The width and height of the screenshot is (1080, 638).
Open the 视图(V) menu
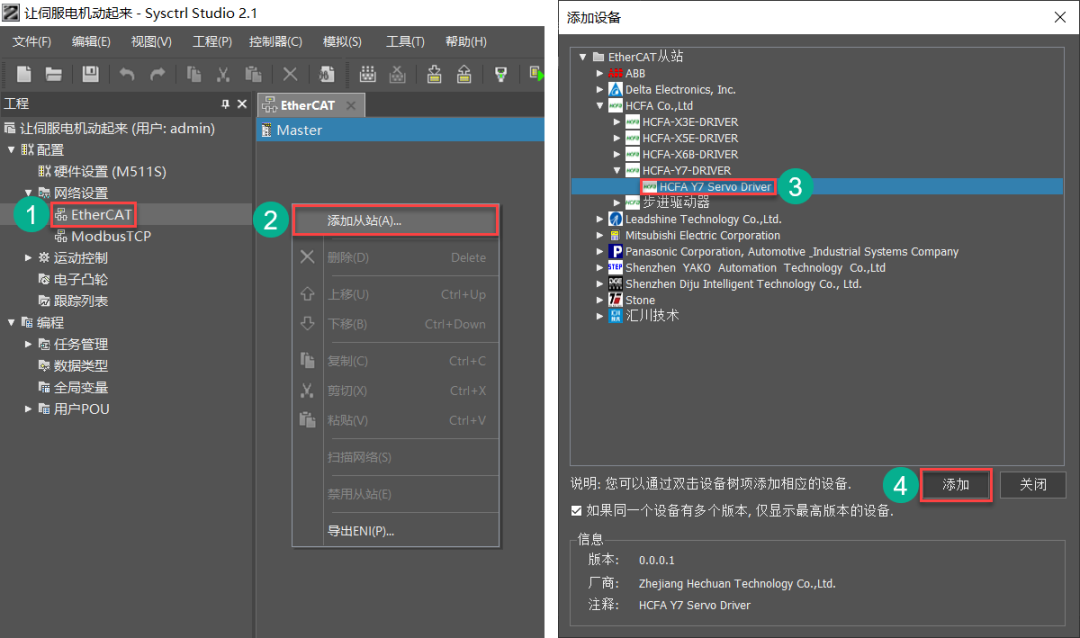click(152, 41)
